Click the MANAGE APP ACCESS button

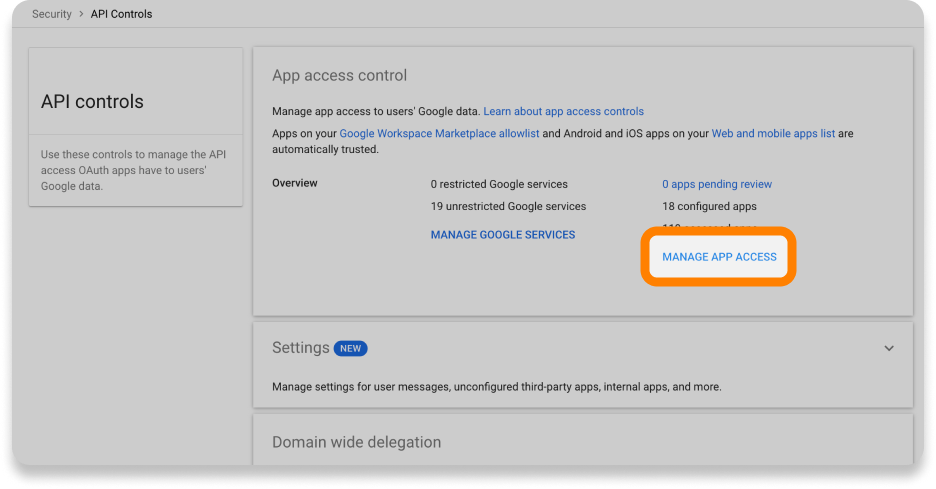click(x=719, y=257)
